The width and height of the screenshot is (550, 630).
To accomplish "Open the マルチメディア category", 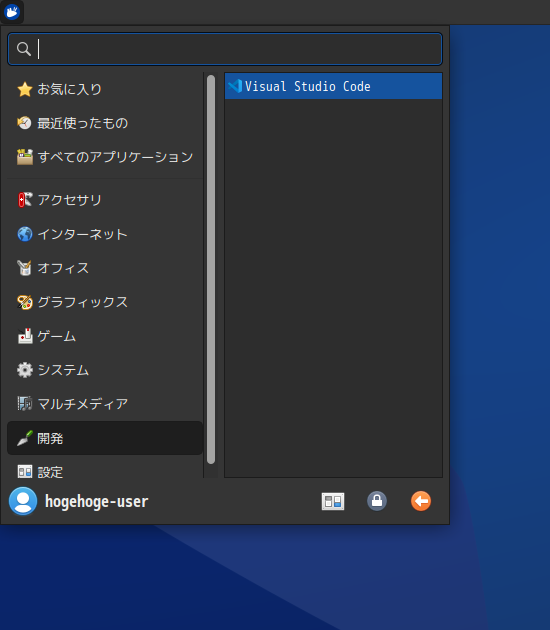I will coord(105,404).
